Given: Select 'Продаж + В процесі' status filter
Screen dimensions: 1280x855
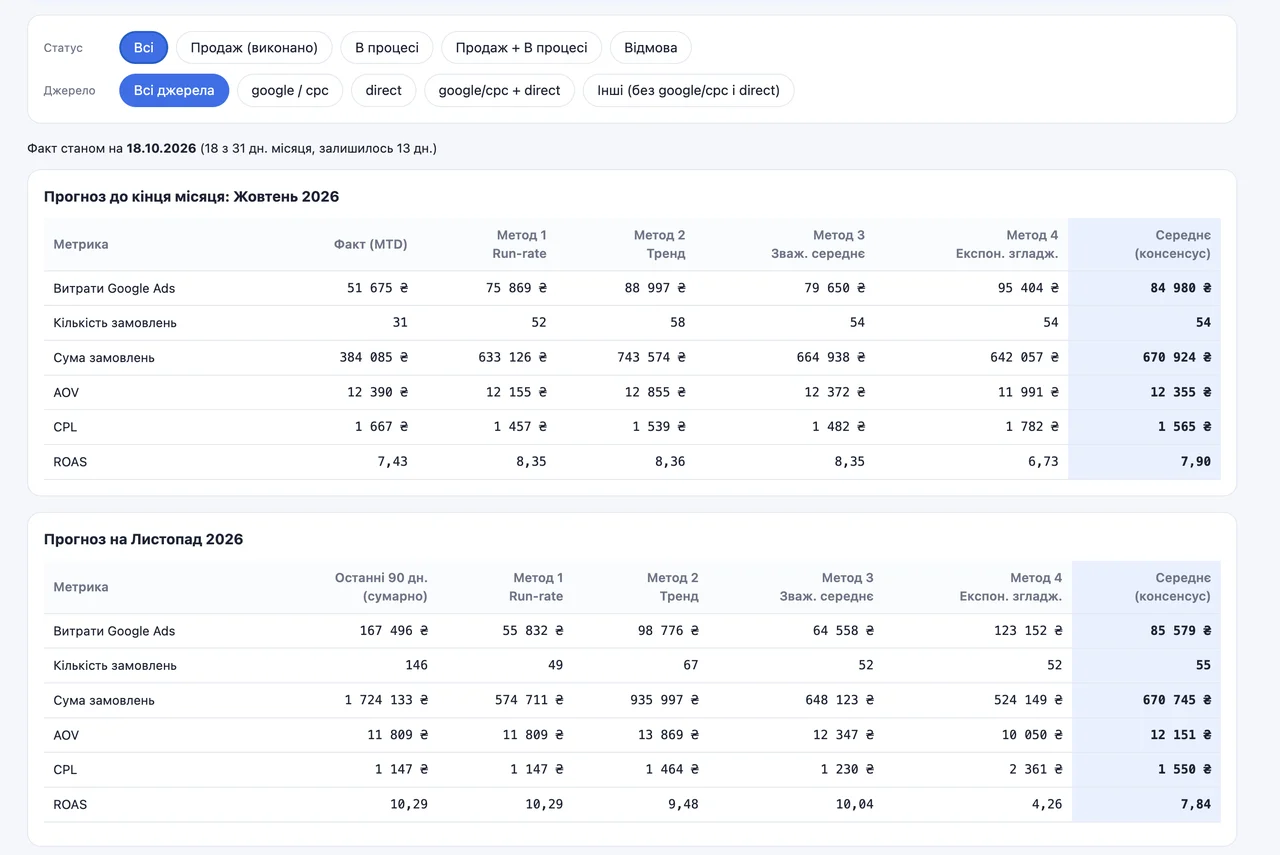Looking at the screenshot, I should click(x=521, y=47).
